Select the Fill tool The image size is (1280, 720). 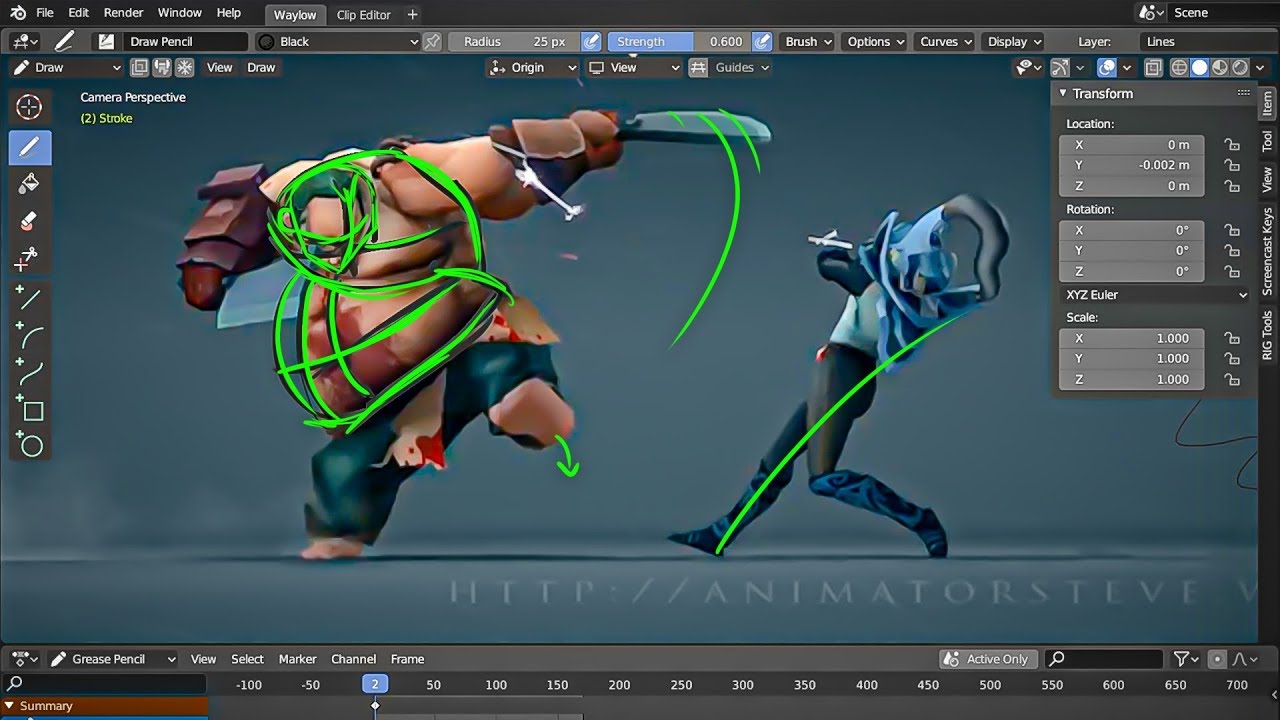pos(30,183)
